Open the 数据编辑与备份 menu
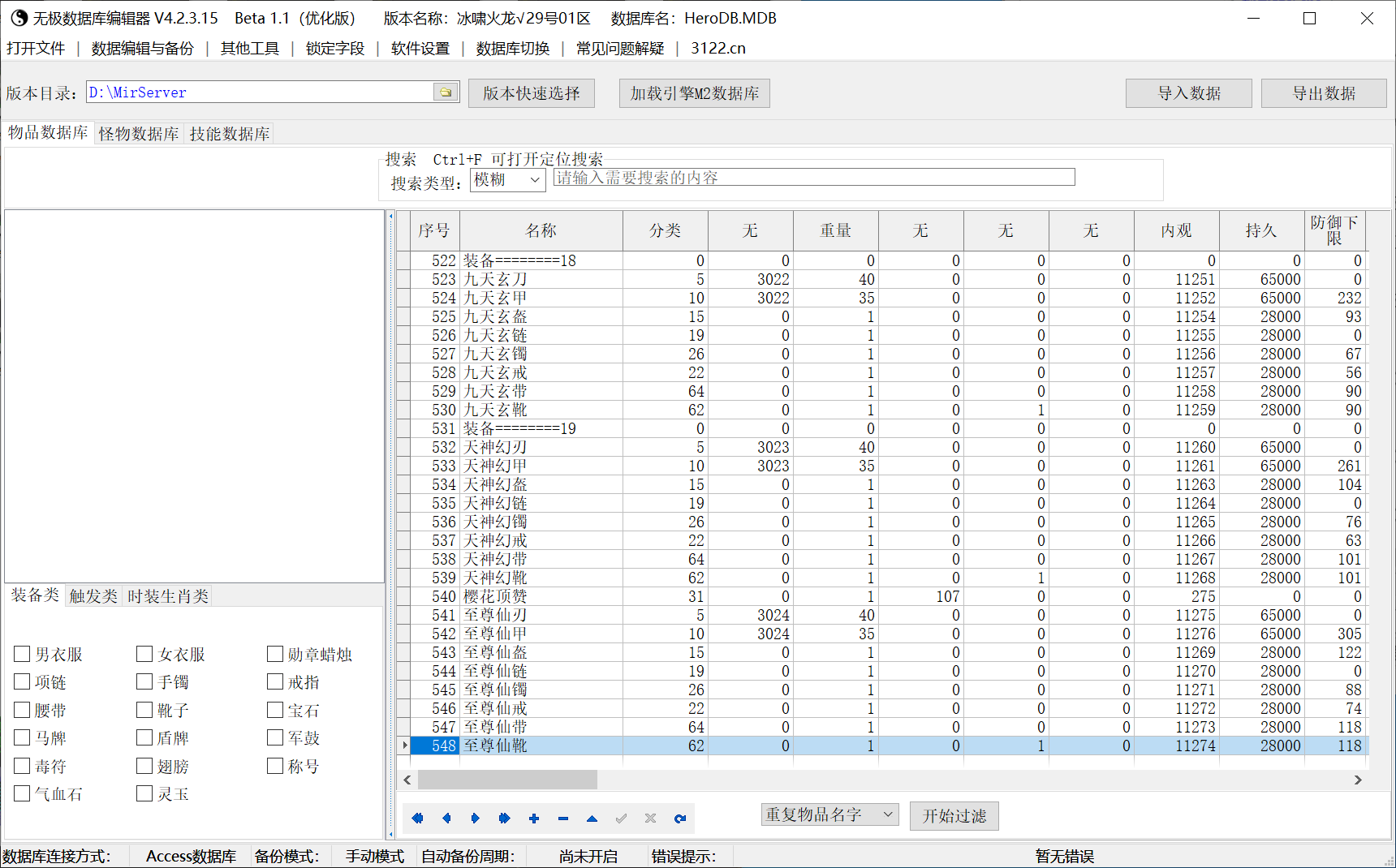 [143, 49]
